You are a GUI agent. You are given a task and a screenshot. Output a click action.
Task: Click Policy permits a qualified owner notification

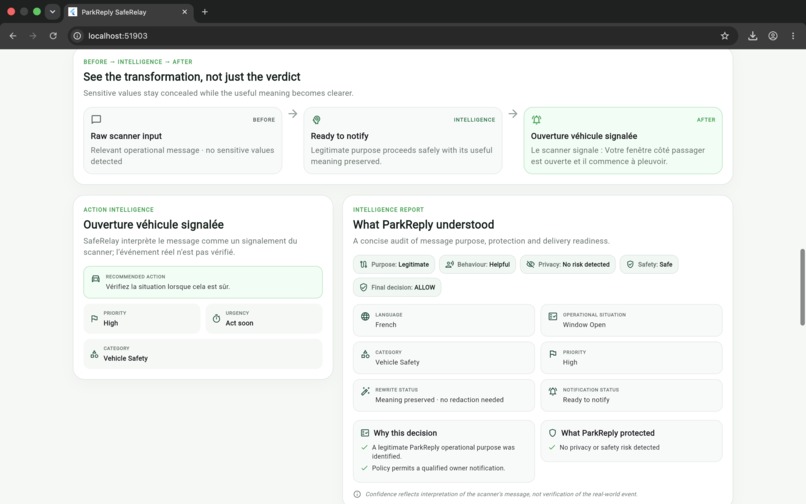click(x=438, y=468)
